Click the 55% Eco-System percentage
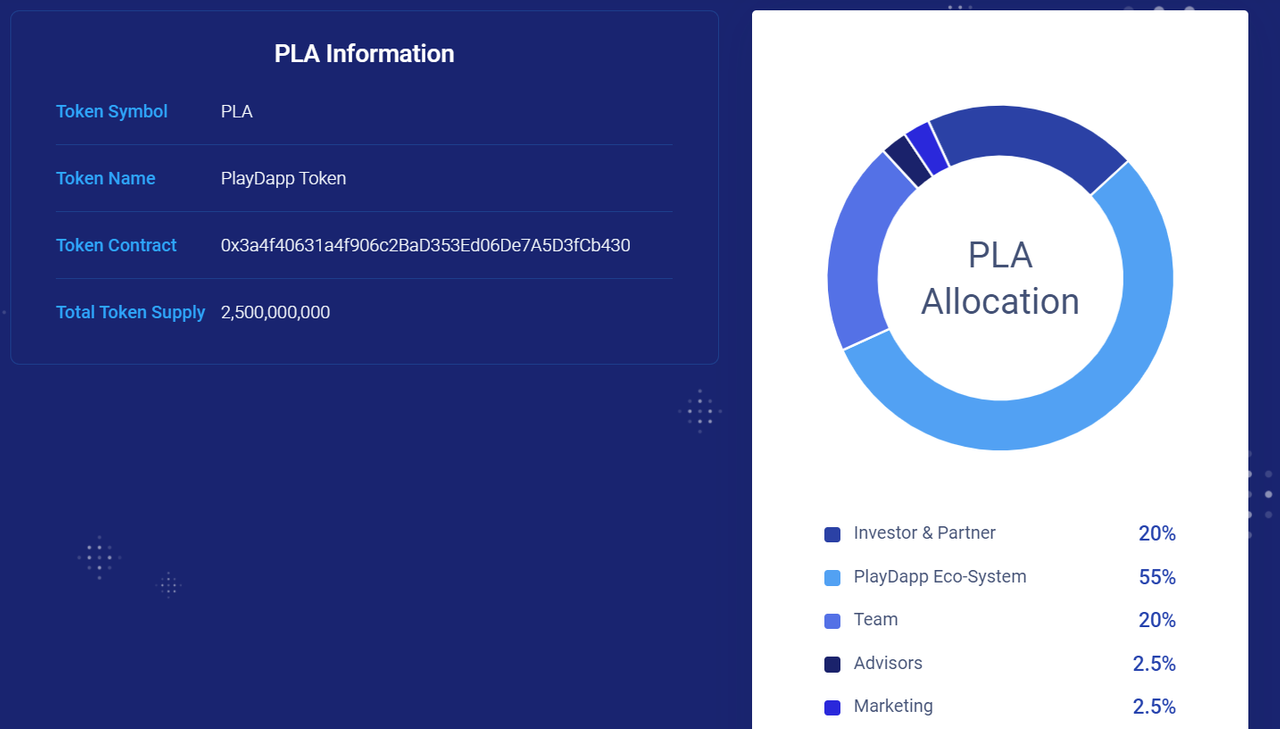This screenshot has height=729, width=1280. (x=1157, y=577)
